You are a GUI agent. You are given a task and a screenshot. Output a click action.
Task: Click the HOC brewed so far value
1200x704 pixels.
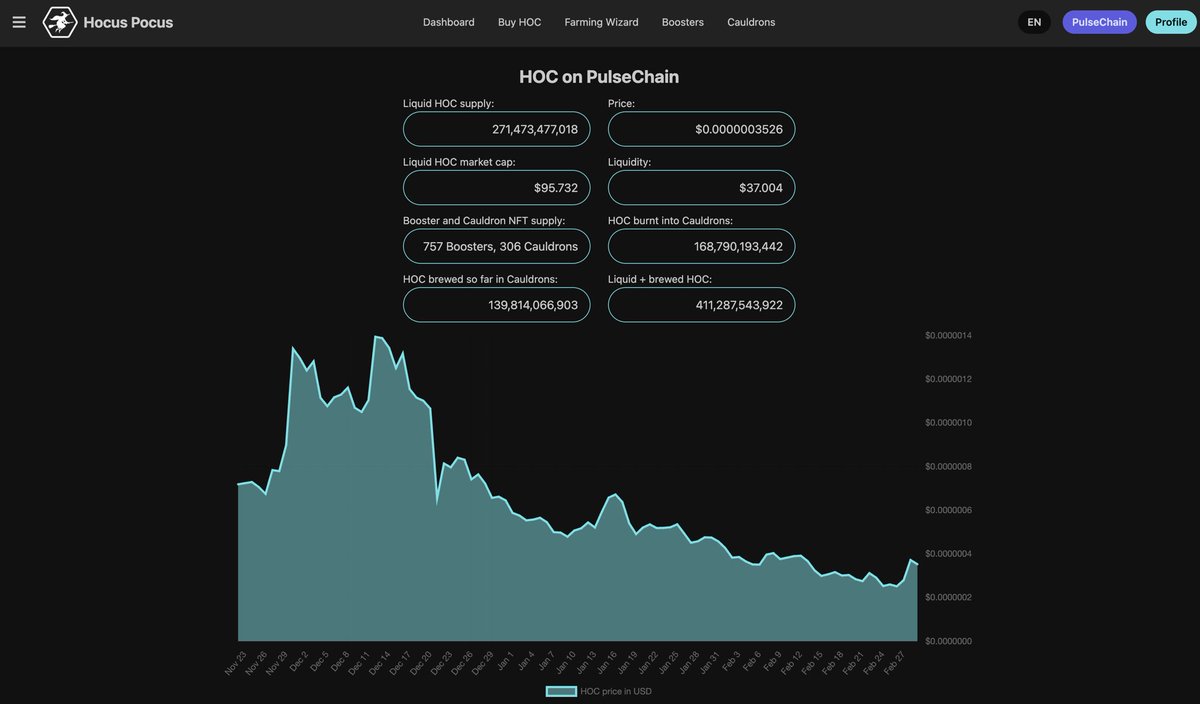tap(496, 305)
